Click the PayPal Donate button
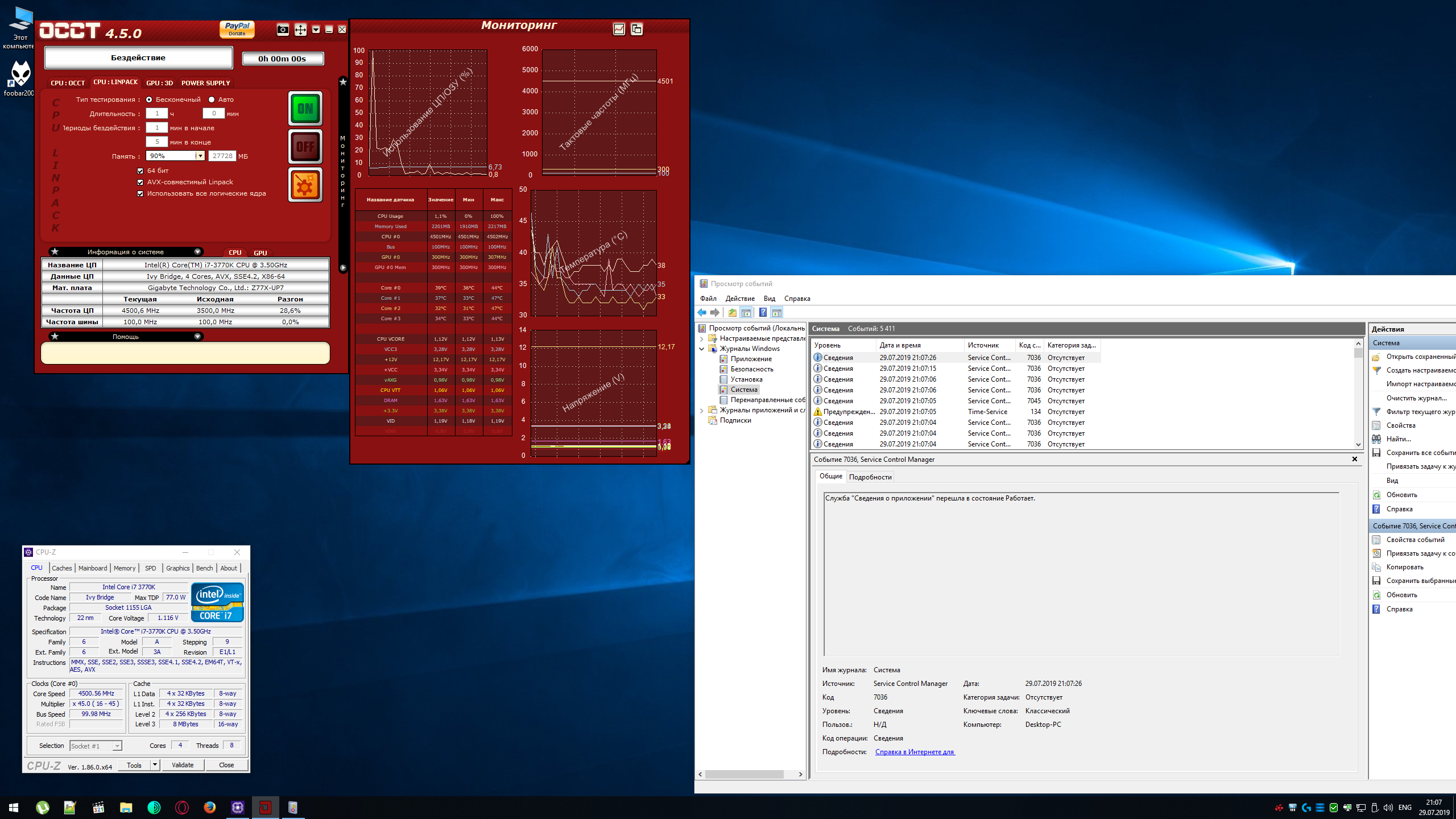 (237, 29)
